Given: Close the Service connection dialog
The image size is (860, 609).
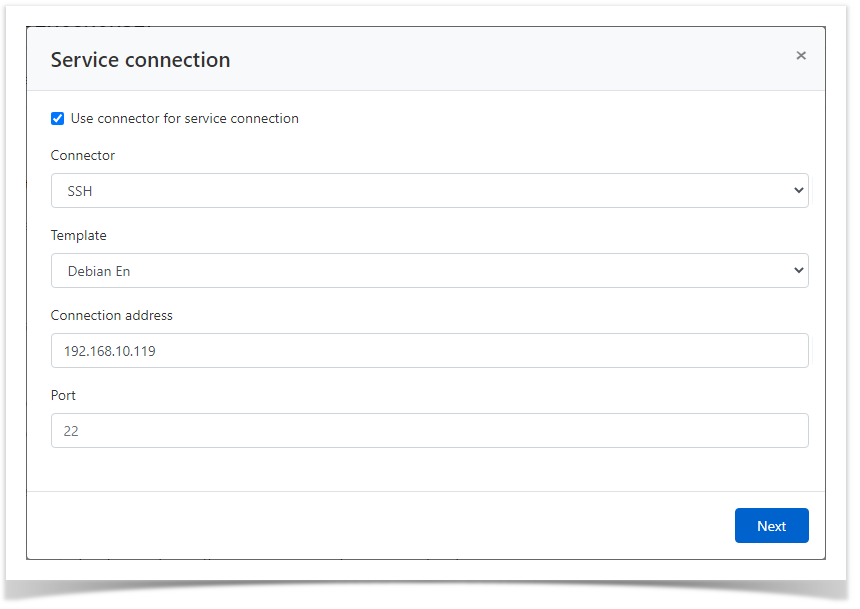Looking at the screenshot, I should coord(801,56).
